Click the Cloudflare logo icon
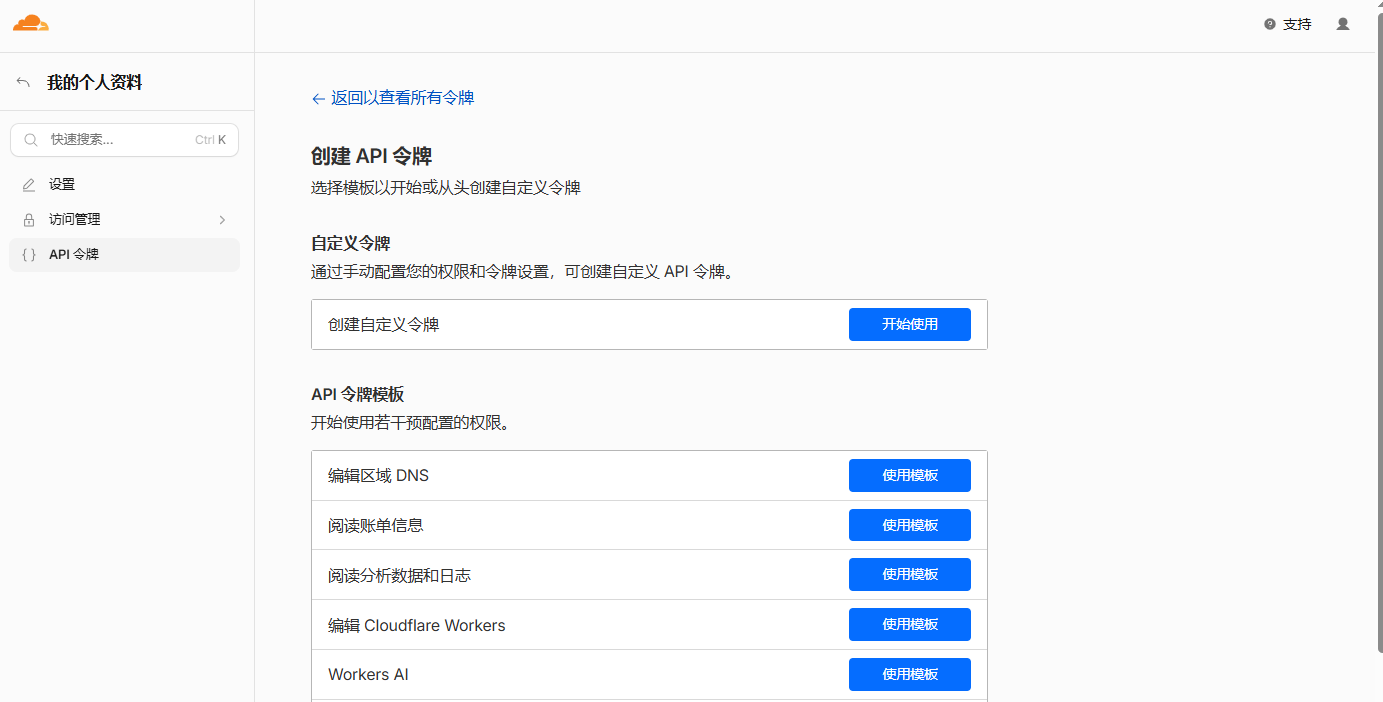Viewport: 1383px width, 702px height. (x=31, y=23)
